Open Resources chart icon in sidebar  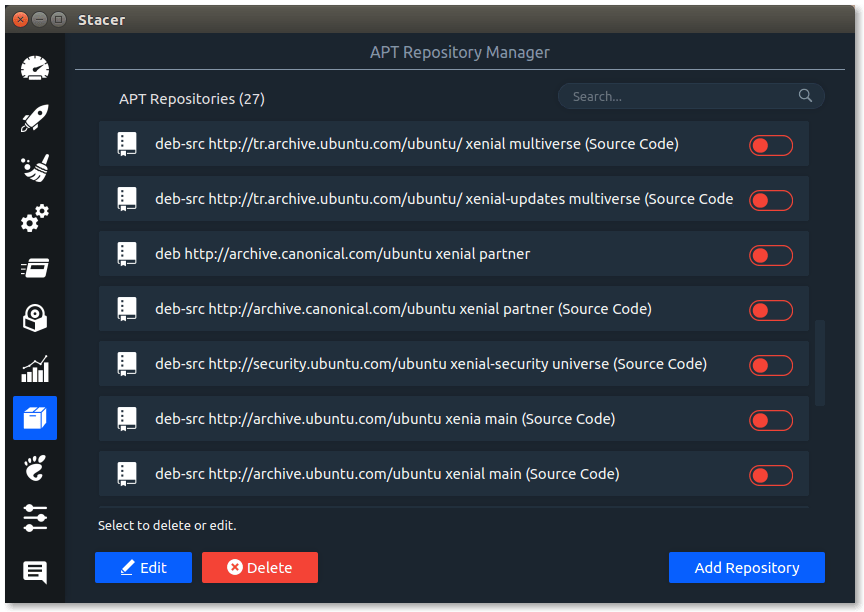(x=35, y=369)
